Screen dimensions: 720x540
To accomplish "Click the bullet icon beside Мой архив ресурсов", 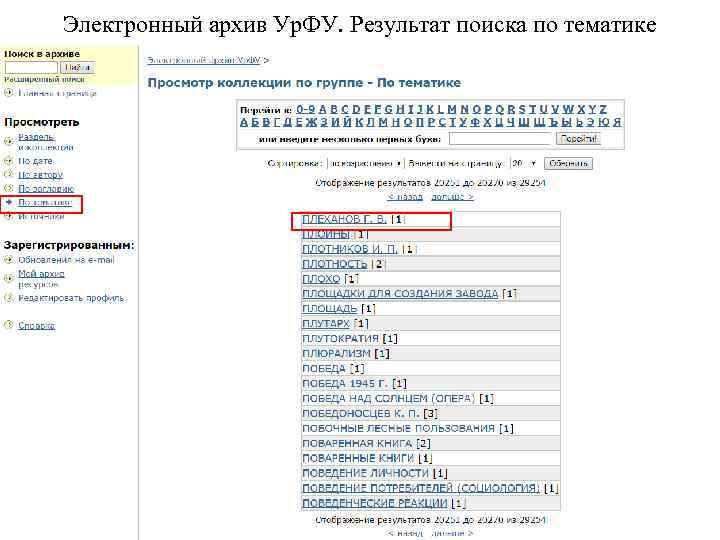I will click(x=8, y=278).
